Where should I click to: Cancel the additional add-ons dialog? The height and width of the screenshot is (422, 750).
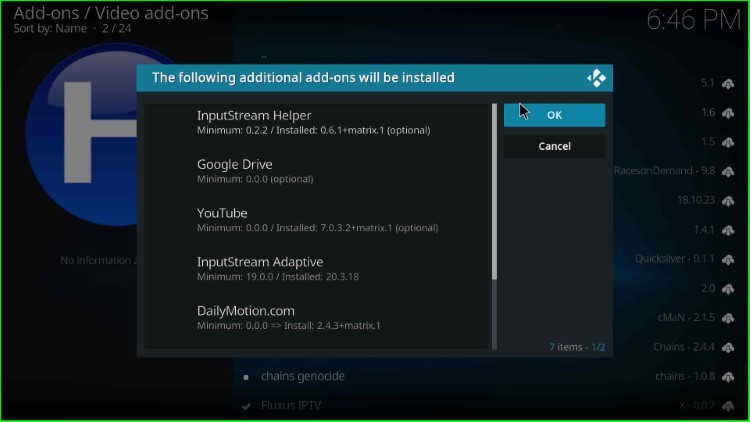coord(554,146)
